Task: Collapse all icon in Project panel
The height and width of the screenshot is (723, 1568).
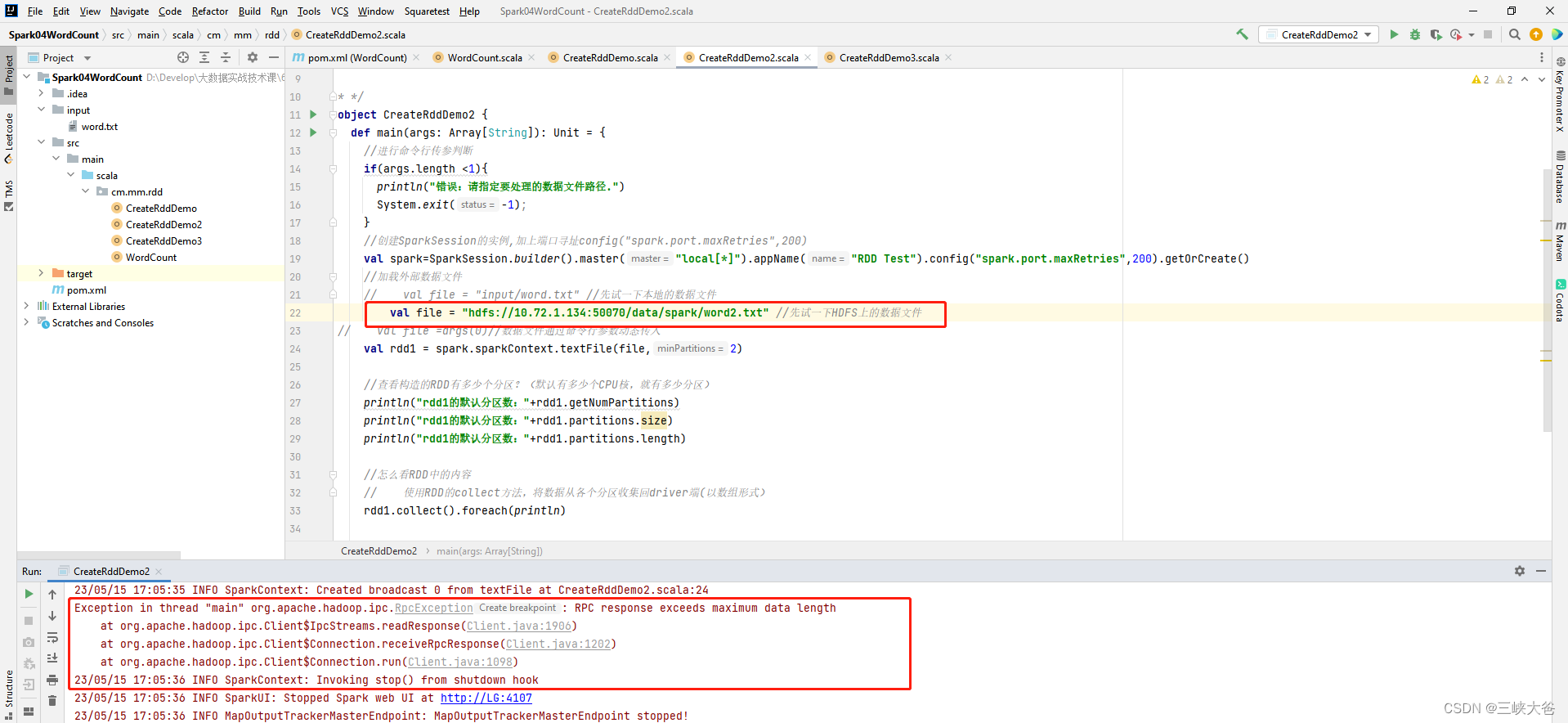Action: point(226,57)
